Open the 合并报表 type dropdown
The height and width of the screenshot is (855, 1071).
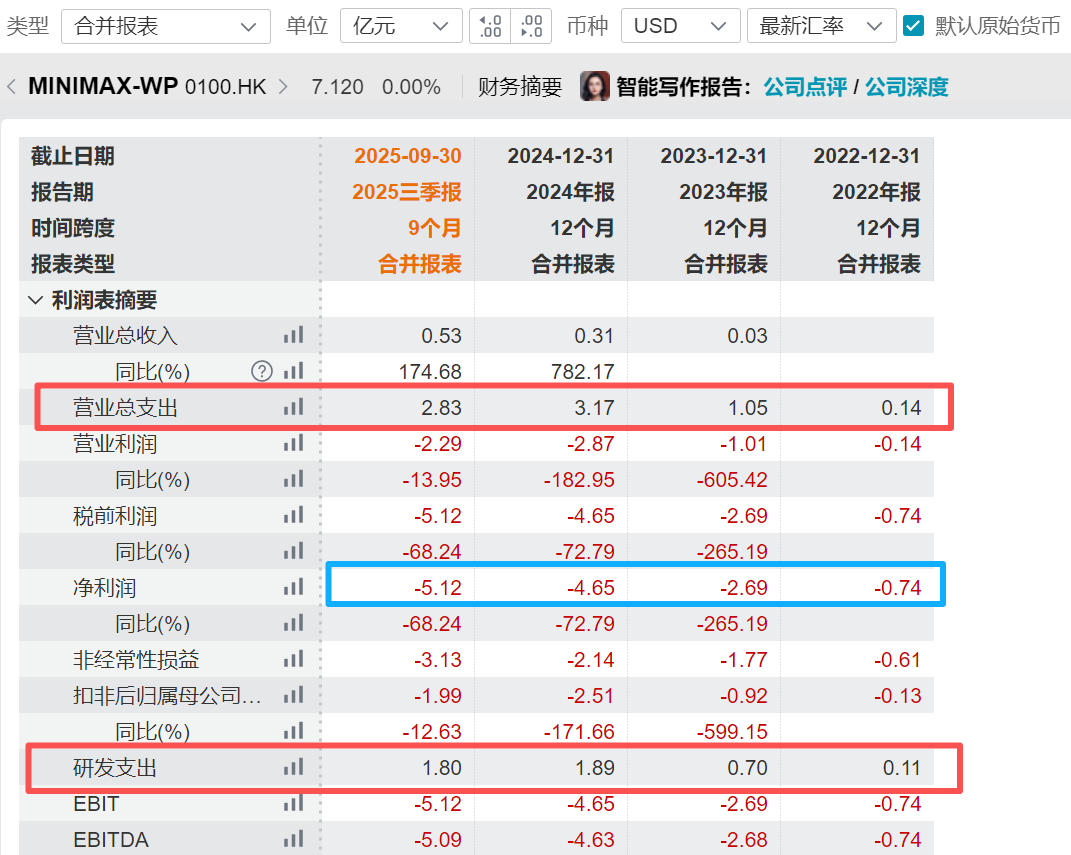[x=166, y=26]
